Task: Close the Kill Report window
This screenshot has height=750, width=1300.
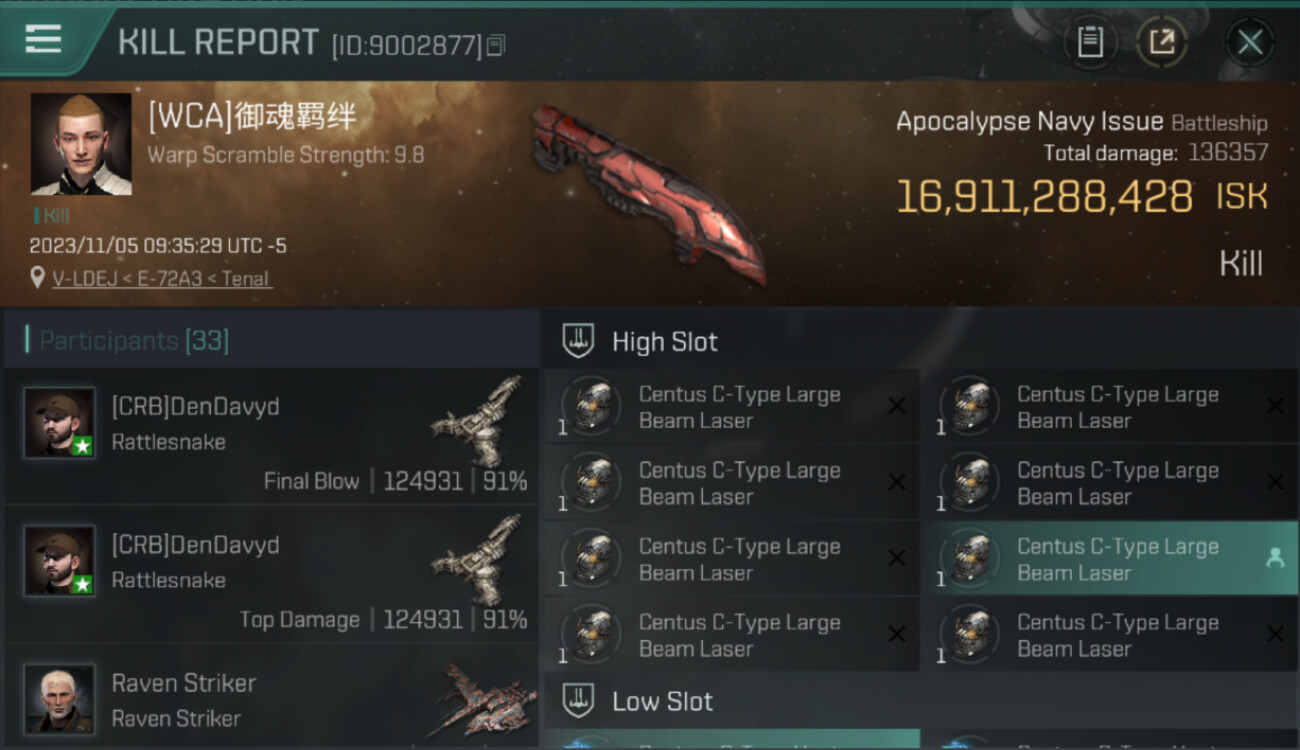Action: pyautogui.click(x=1250, y=42)
